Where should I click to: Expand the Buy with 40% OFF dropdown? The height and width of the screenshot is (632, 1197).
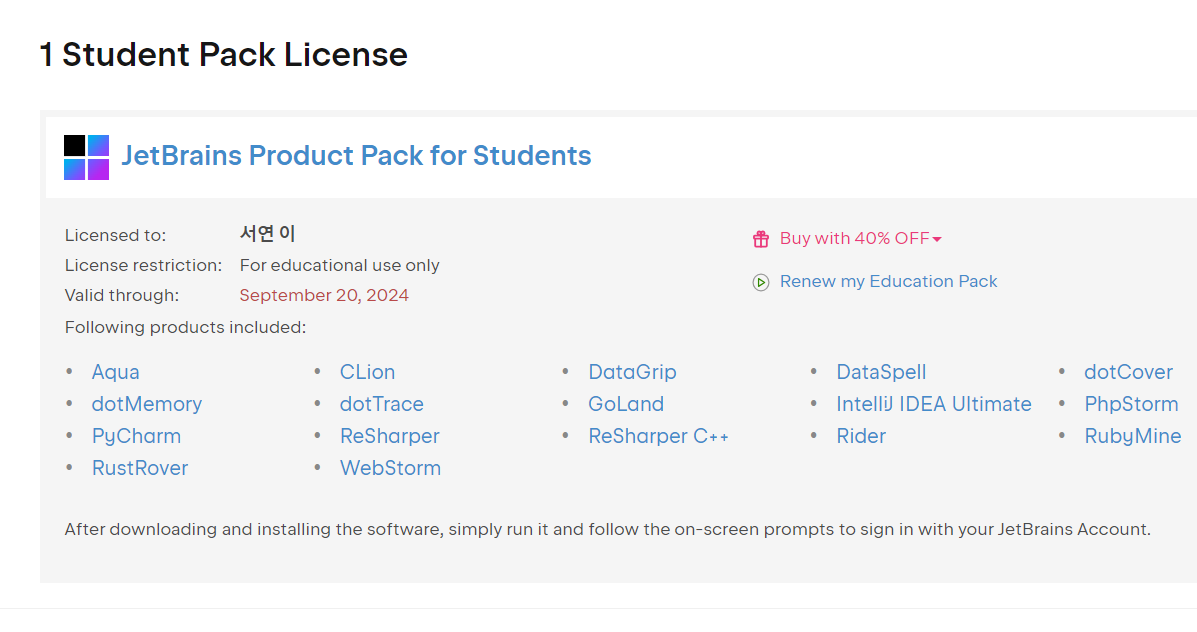[x=937, y=239]
